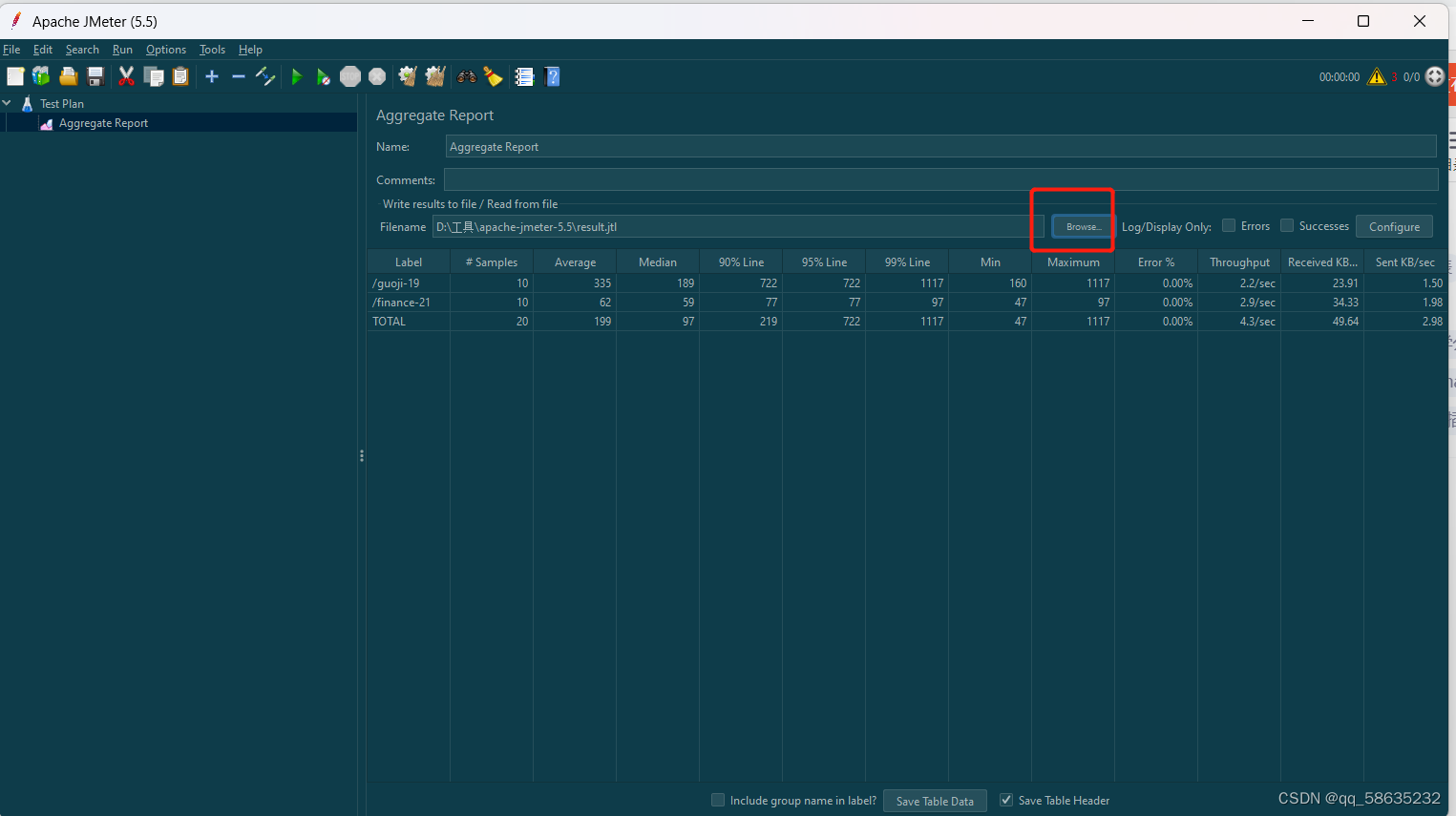1456x816 pixels.
Task: Click the yellow warning triangle log icon
Action: click(x=1376, y=76)
